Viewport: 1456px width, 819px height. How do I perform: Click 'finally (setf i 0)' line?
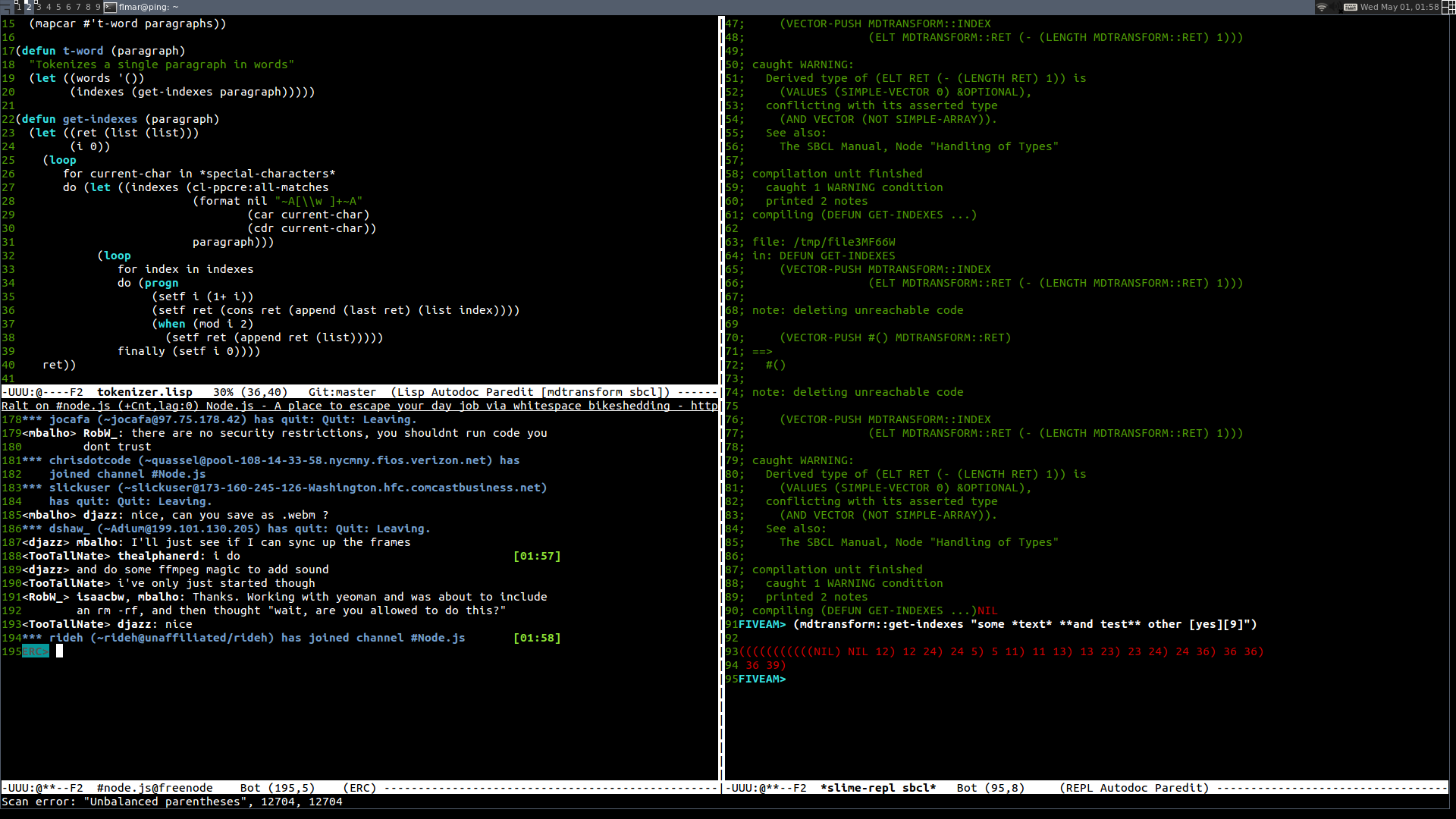189,351
